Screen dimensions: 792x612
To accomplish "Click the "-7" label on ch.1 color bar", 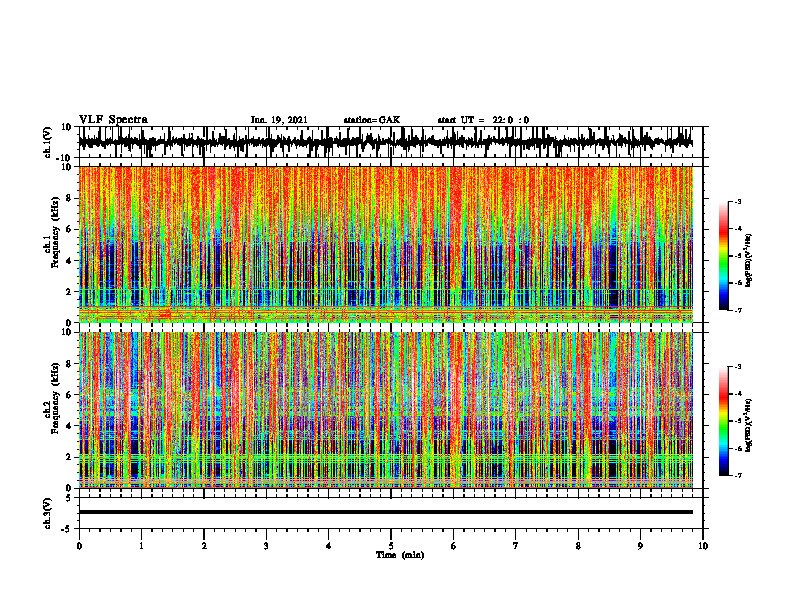I will 738,310.
